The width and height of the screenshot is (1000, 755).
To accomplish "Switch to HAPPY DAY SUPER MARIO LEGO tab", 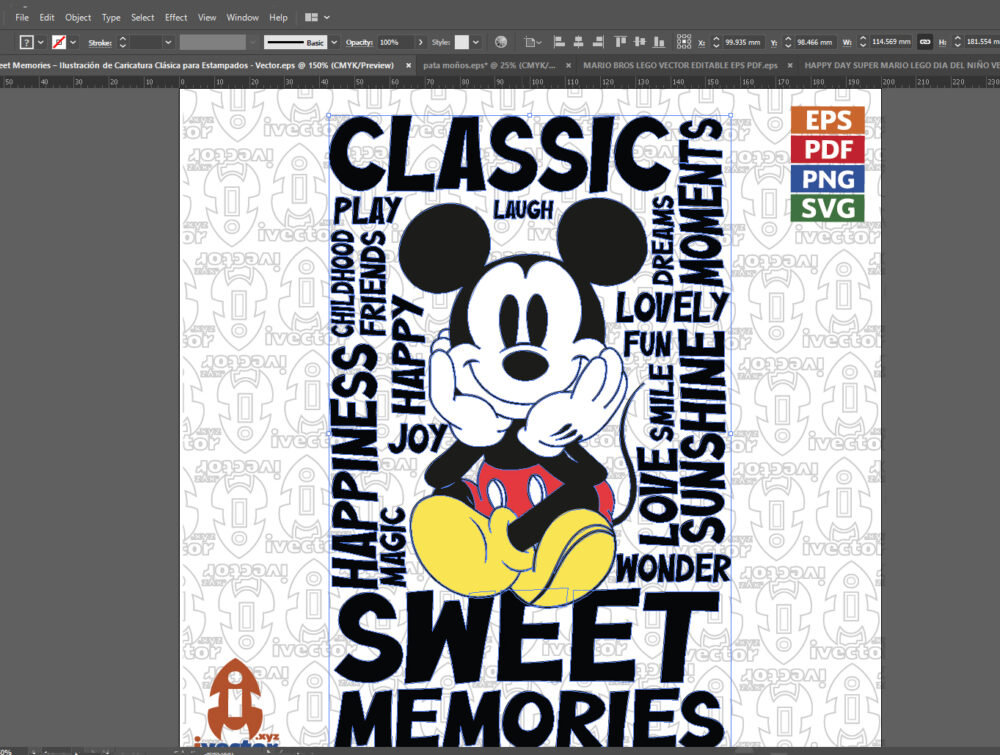I will (901, 65).
